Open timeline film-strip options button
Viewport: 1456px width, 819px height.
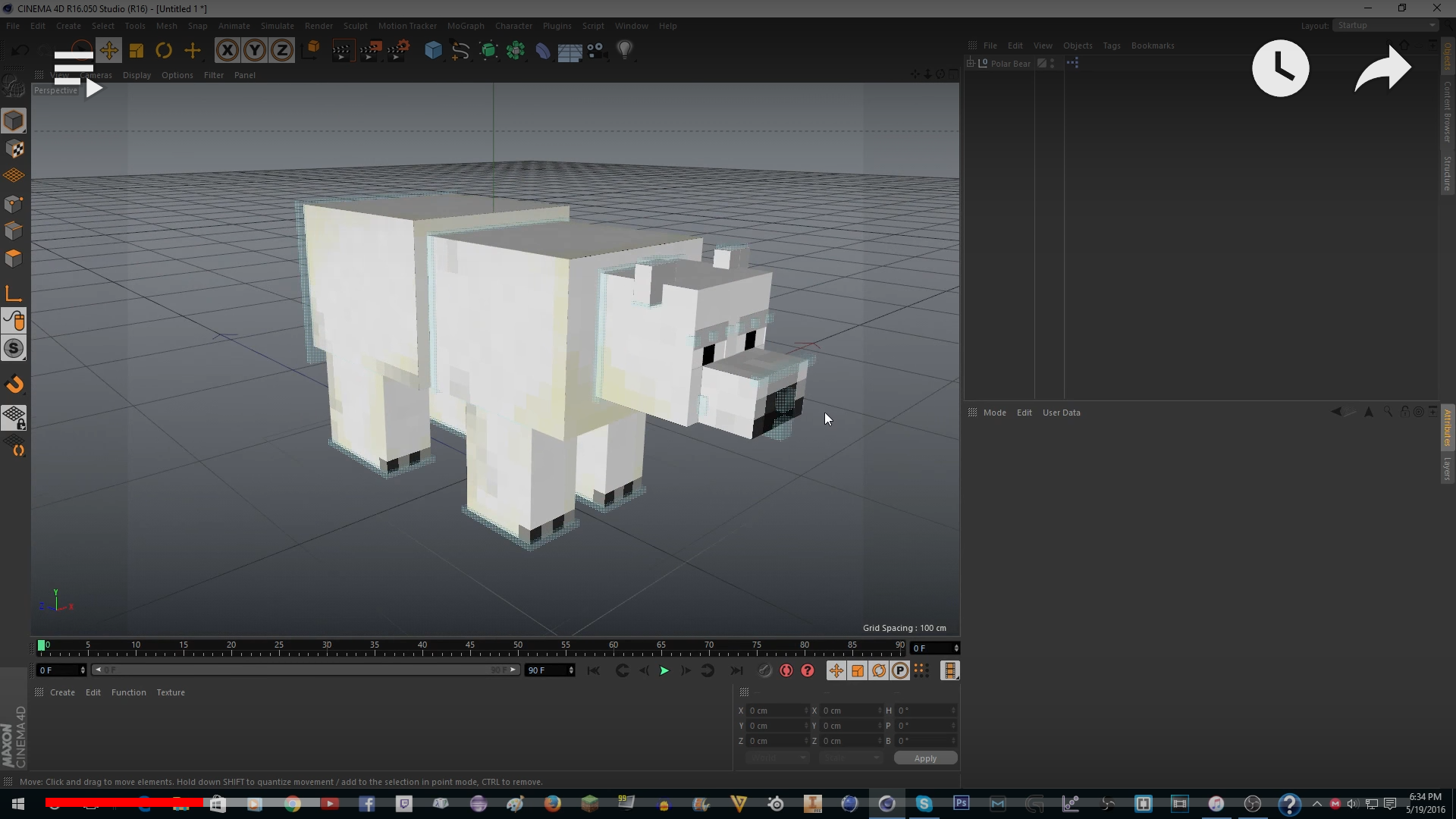pos(949,670)
